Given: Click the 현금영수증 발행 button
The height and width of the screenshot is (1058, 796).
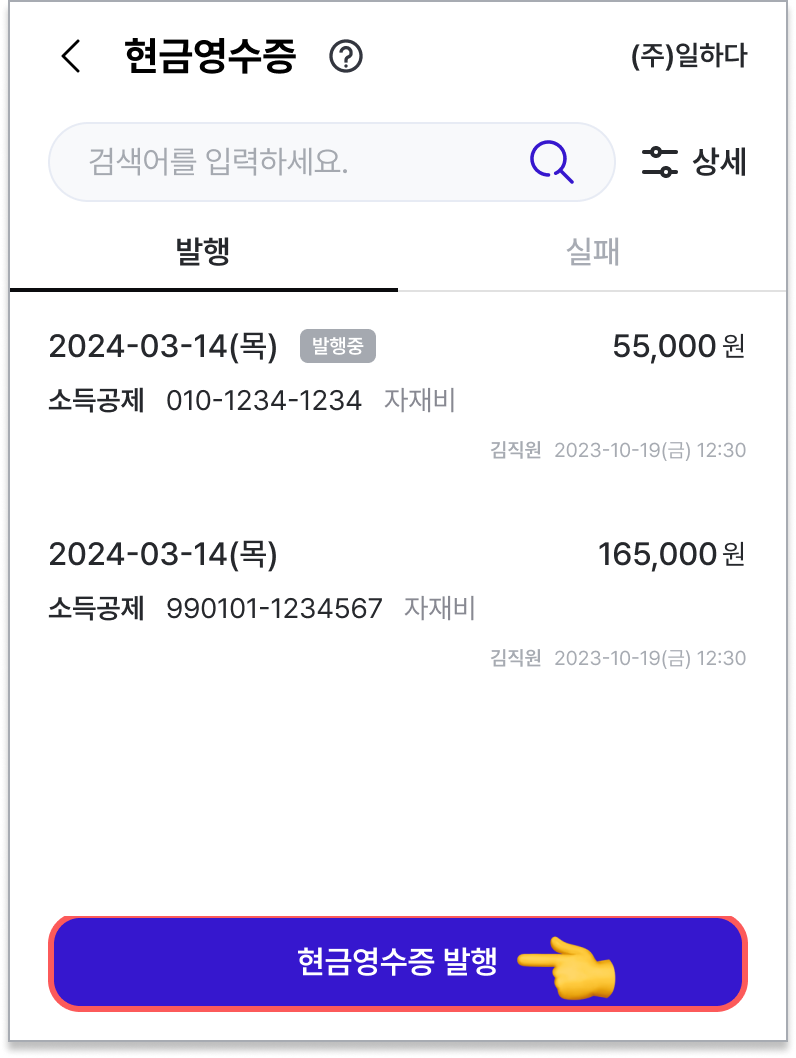Looking at the screenshot, I should coord(398,964).
